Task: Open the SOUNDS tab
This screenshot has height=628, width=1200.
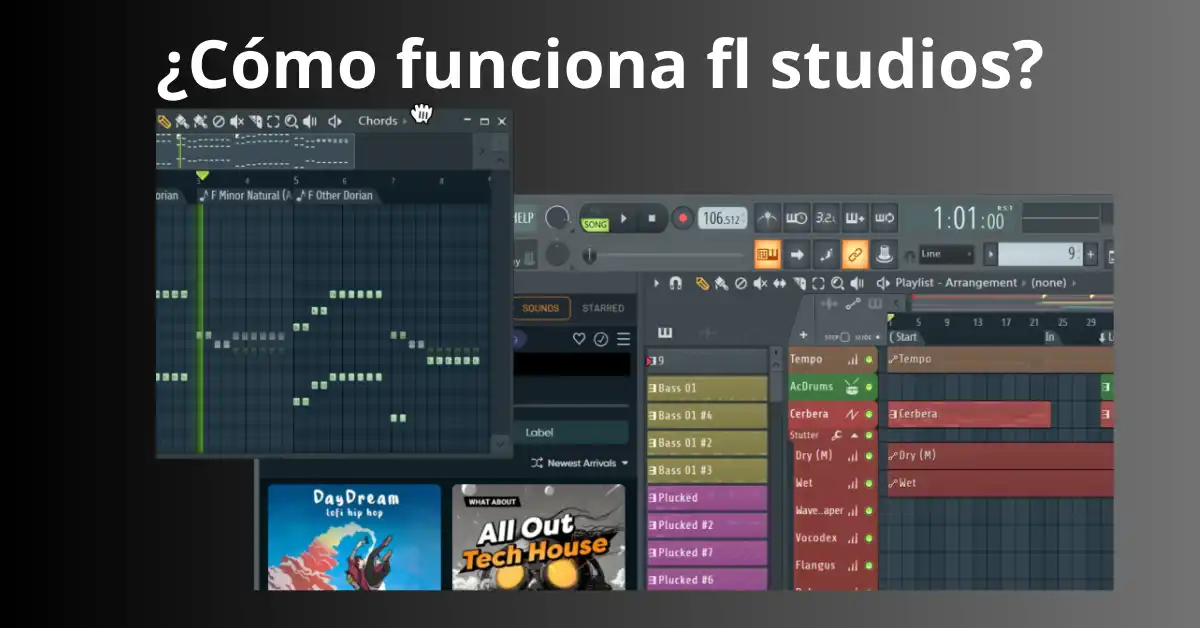Action: coord(540,308)
